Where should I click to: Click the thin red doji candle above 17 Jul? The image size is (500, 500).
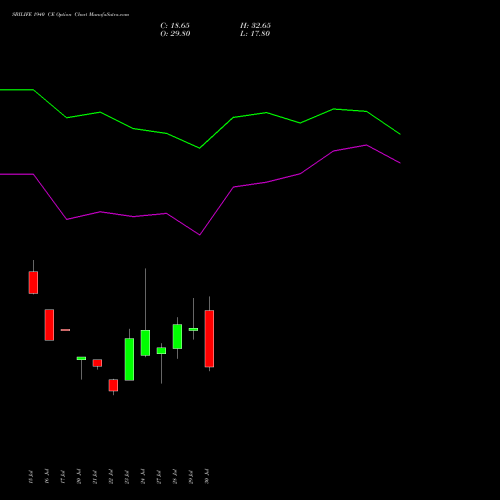[x=65, y=330]
